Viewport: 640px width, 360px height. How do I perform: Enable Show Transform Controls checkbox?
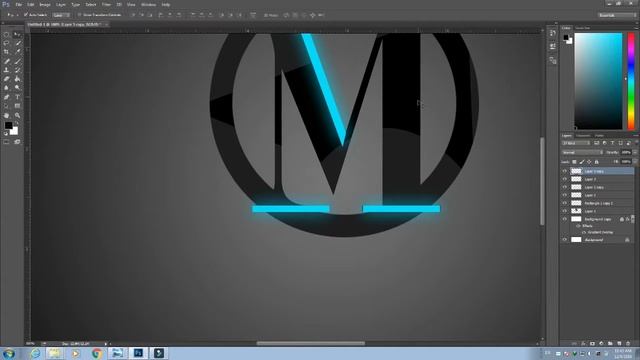[79, 15]
